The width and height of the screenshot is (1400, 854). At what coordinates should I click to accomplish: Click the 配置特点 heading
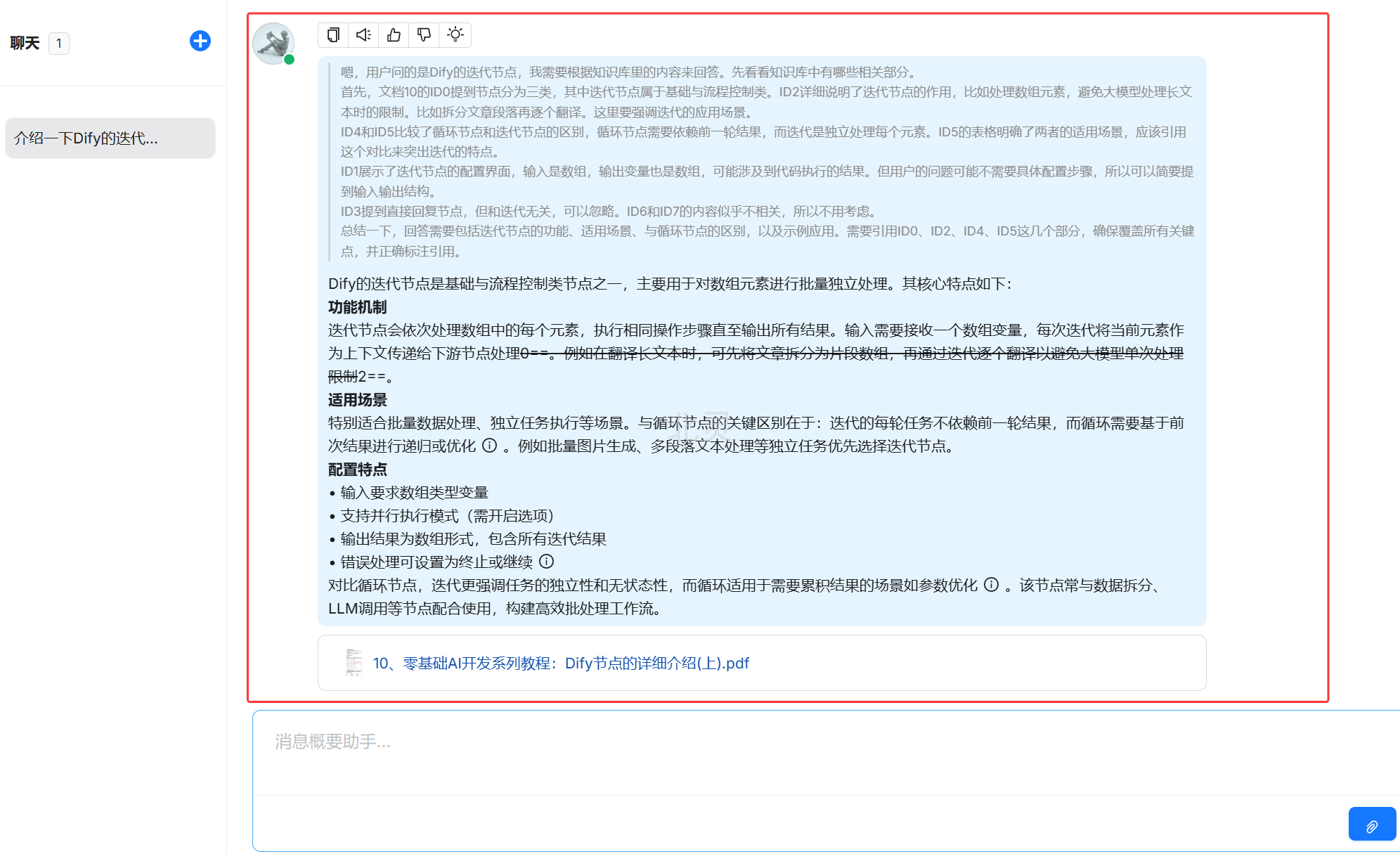357,470
